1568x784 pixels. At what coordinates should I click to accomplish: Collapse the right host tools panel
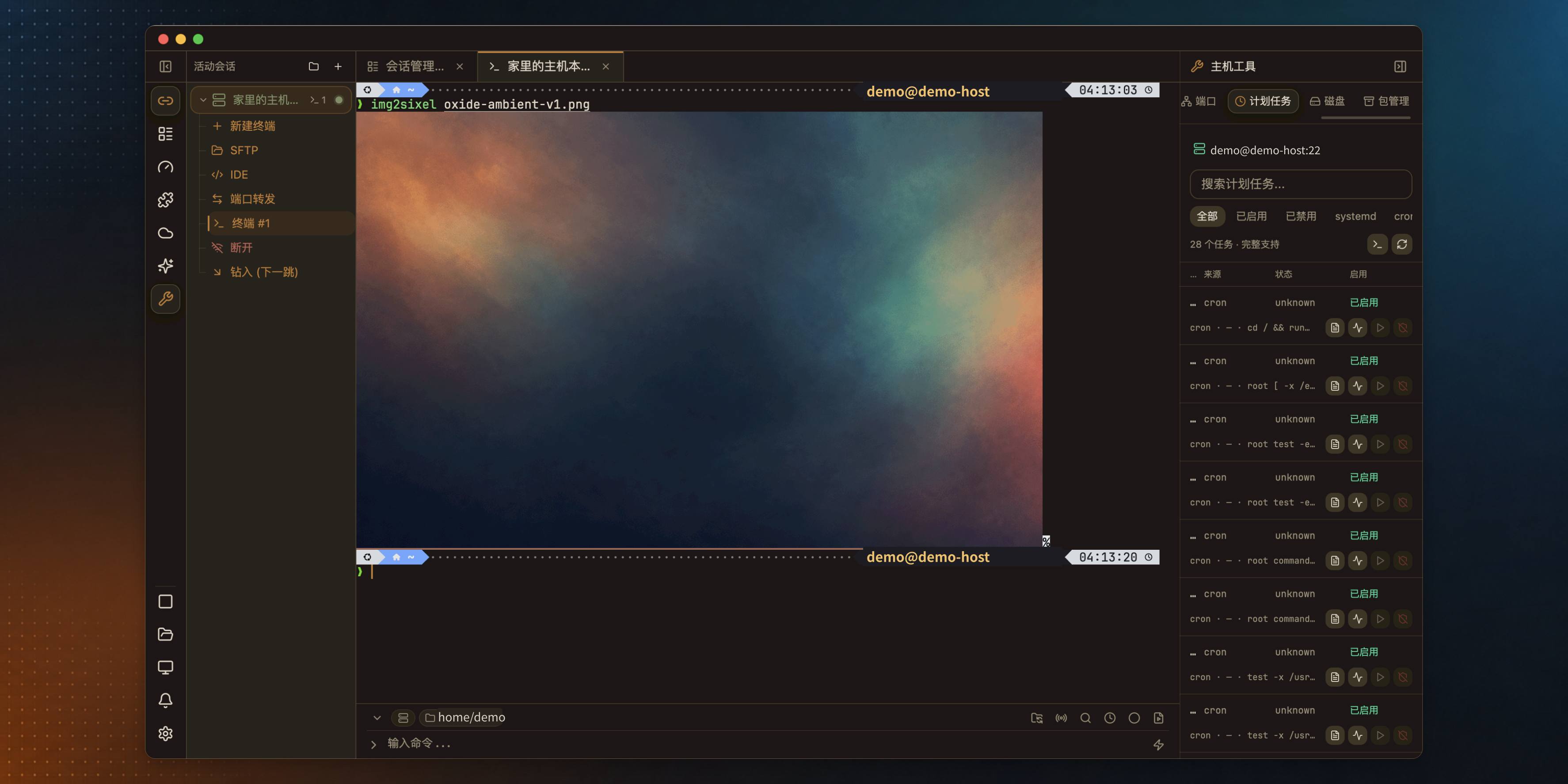click(x=1400, y=66)
